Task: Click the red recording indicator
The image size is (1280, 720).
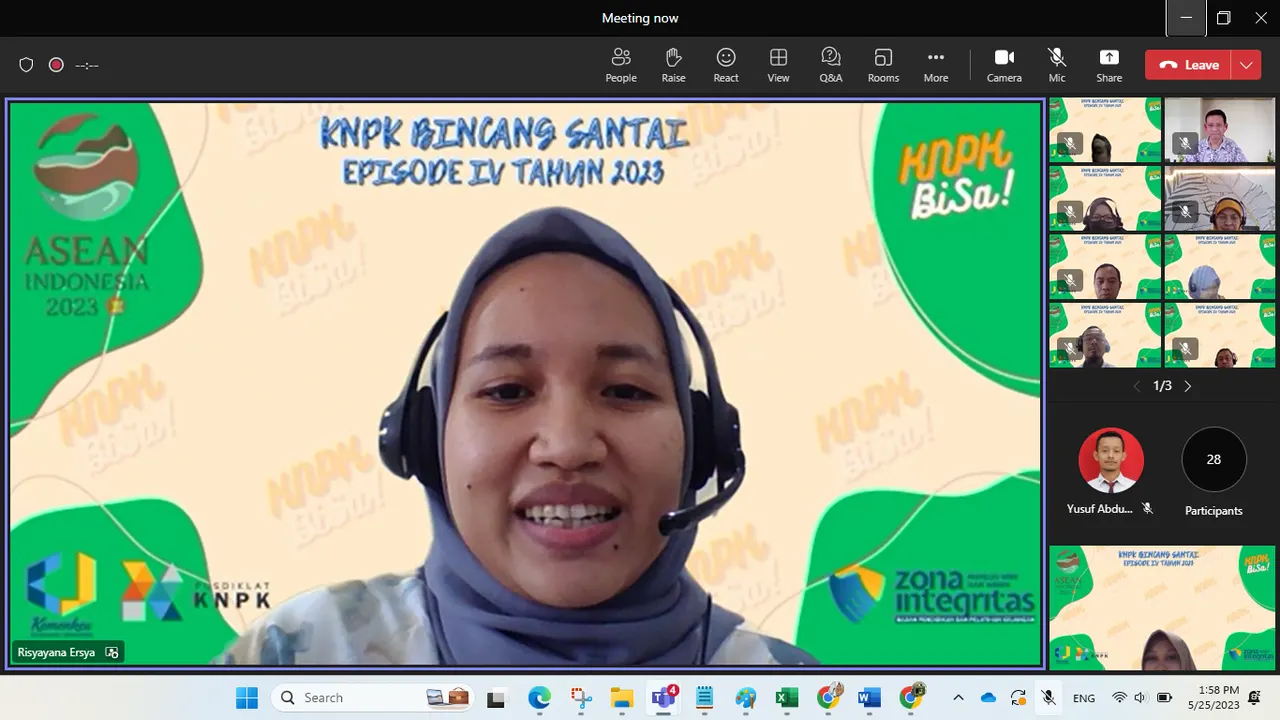Action: (x=56, y=65)
